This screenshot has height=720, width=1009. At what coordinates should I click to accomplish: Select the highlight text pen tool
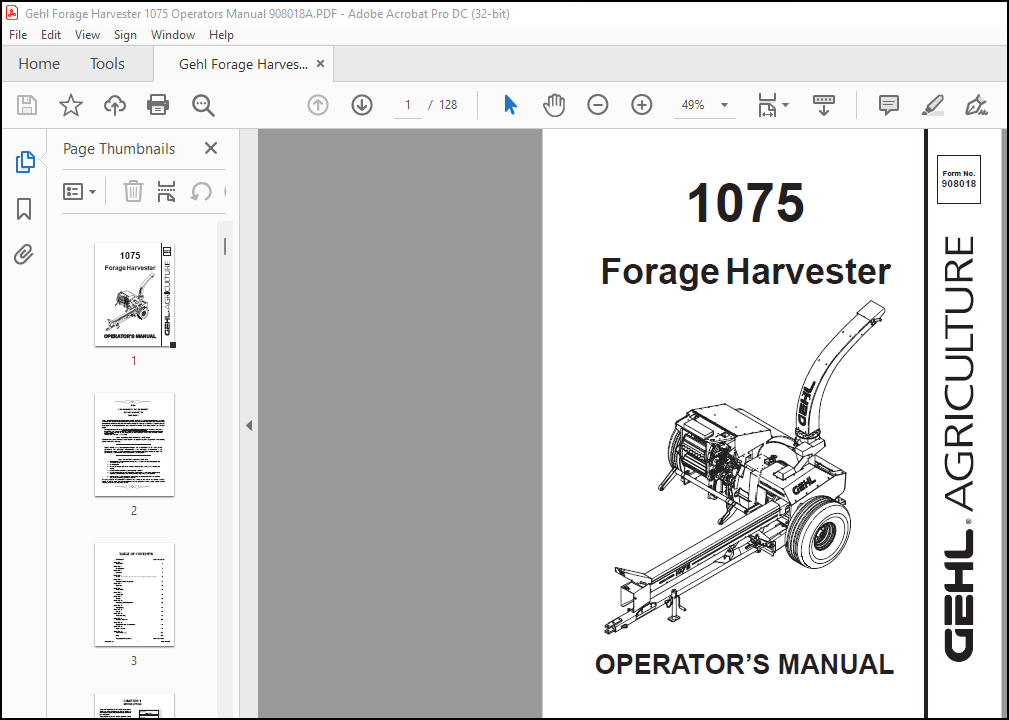click(x=932, y=105)
